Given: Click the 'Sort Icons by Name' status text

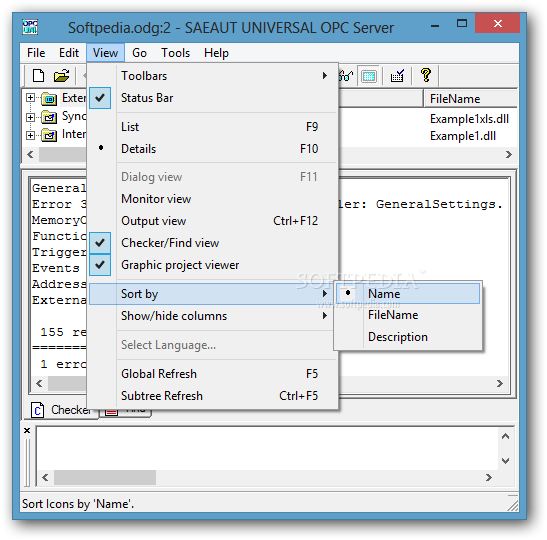Looking at the screenshot, I should pyautogui.click(x=78, y=504).
